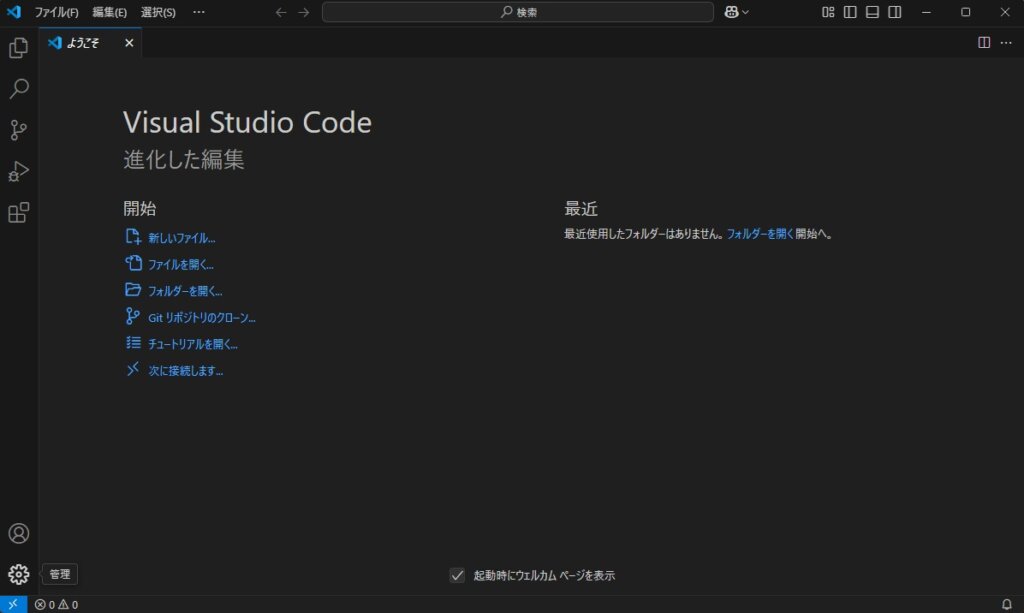Viewport: 1024px width, 613px height.
Task: Click 新しいファイル... link
Action: [x=182, y=238]
